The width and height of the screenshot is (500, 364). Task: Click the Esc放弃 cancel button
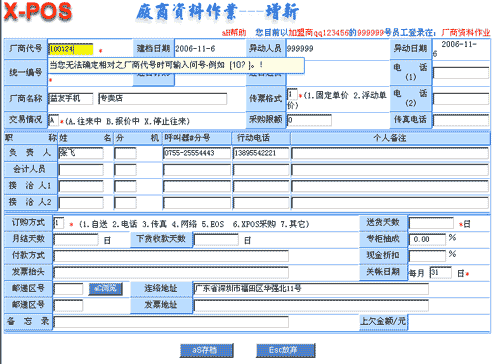285,350
